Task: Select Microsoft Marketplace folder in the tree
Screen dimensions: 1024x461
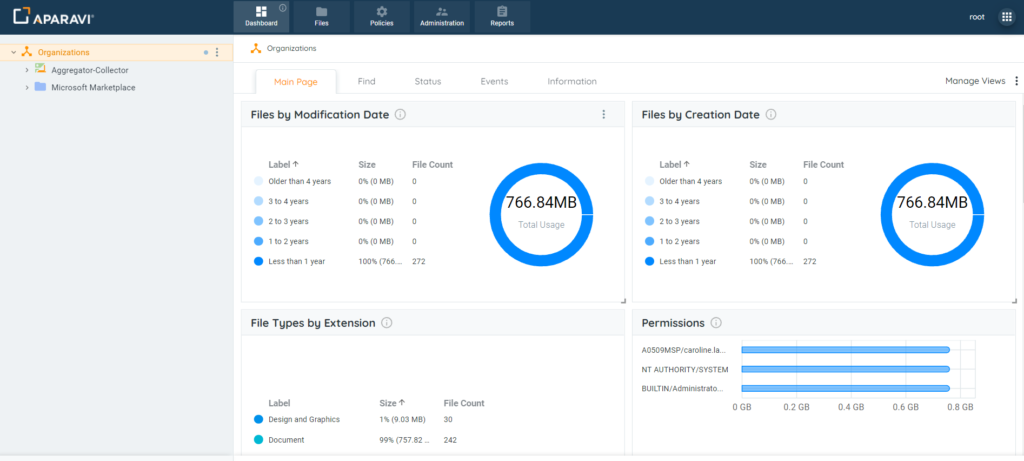Action: coord(93,87)
